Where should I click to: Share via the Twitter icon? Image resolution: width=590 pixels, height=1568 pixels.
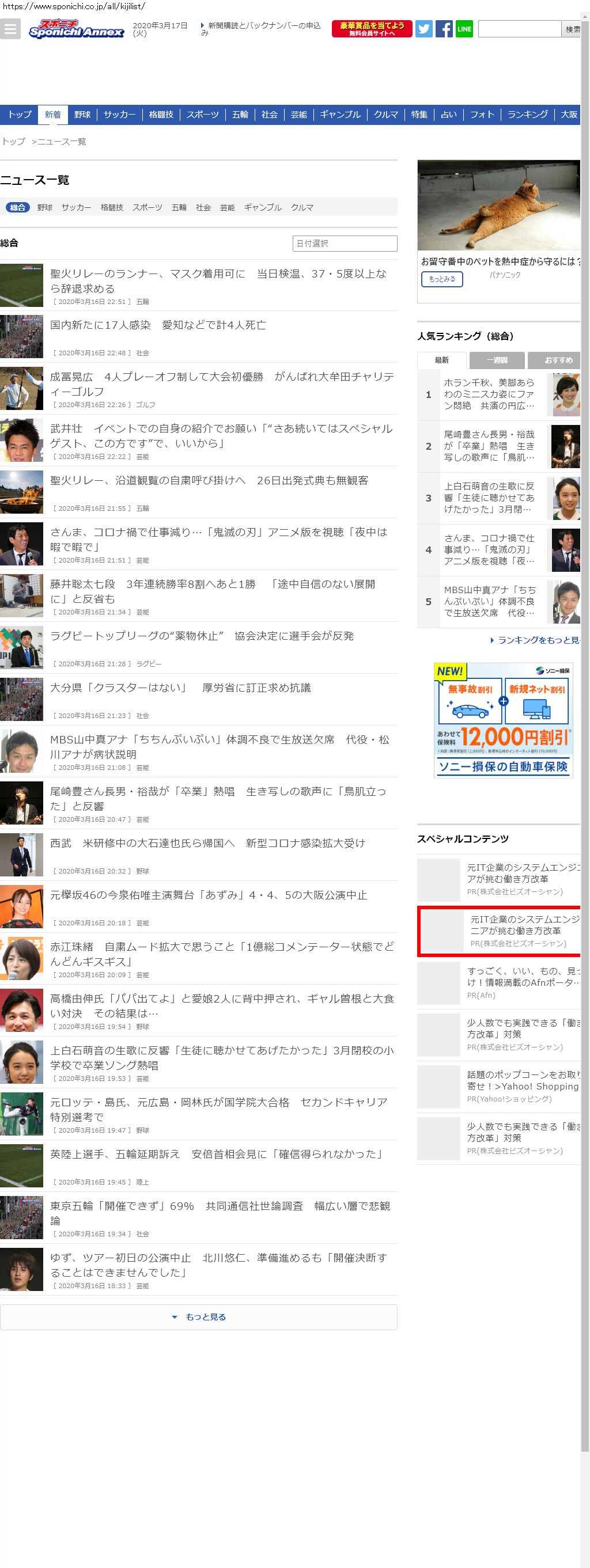424,29
